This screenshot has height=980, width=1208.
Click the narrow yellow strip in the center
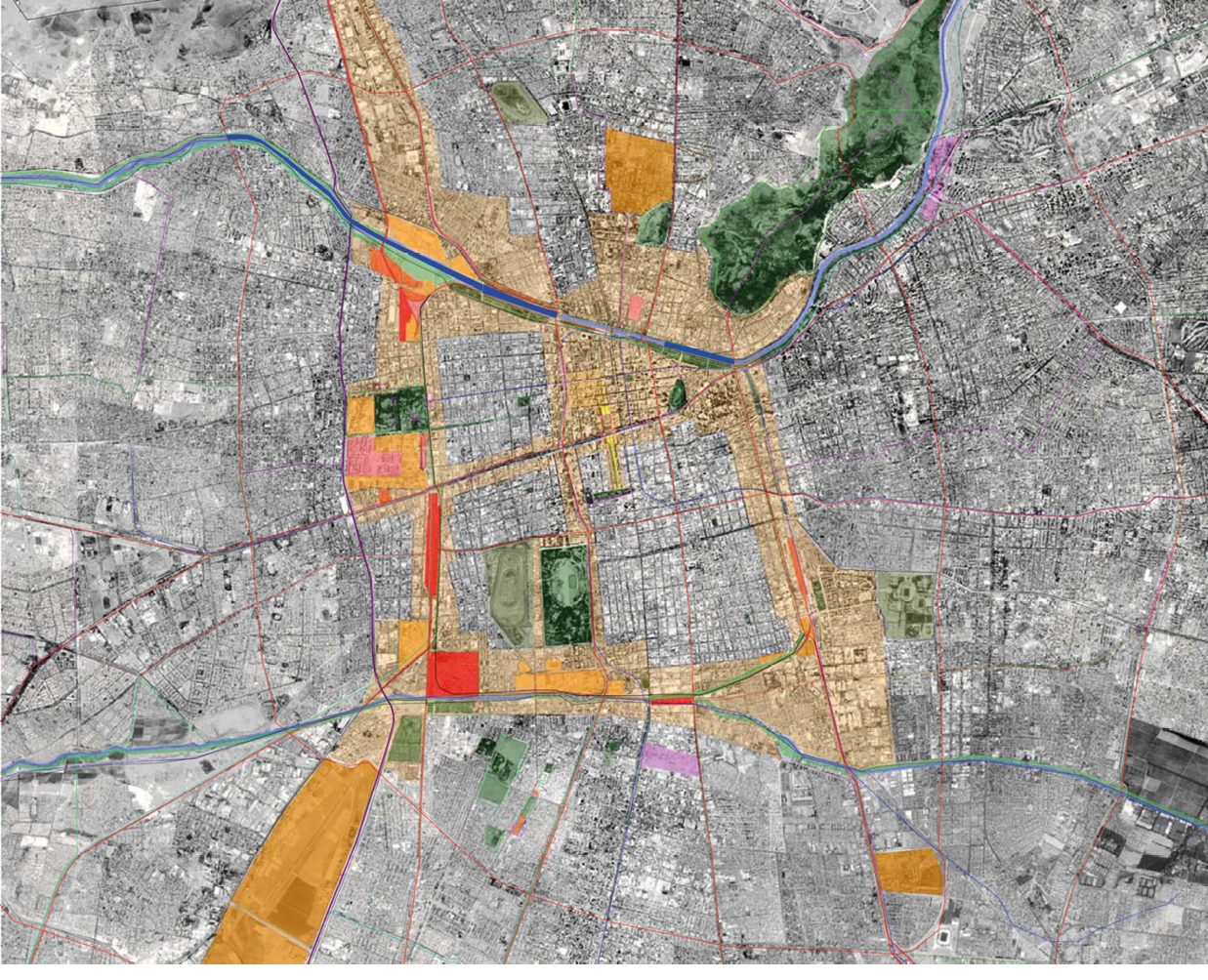click(614, 457)
